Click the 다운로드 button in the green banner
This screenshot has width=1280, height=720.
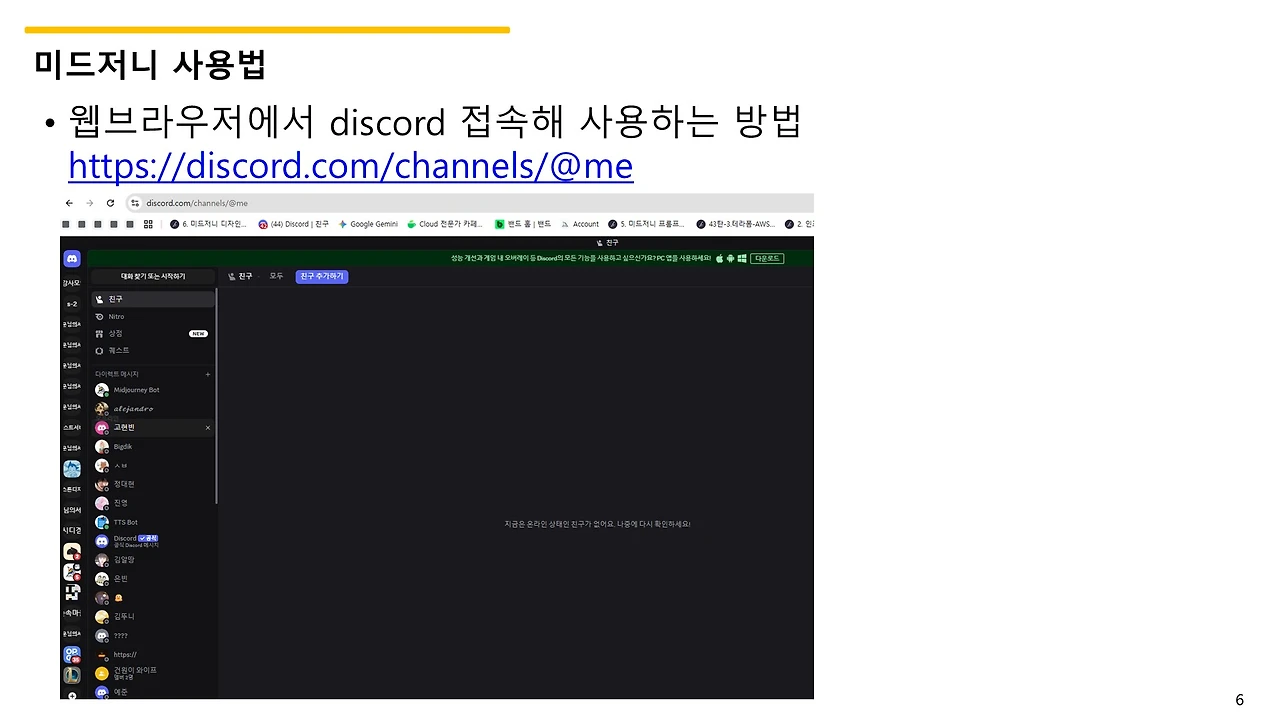coord(767,258)
